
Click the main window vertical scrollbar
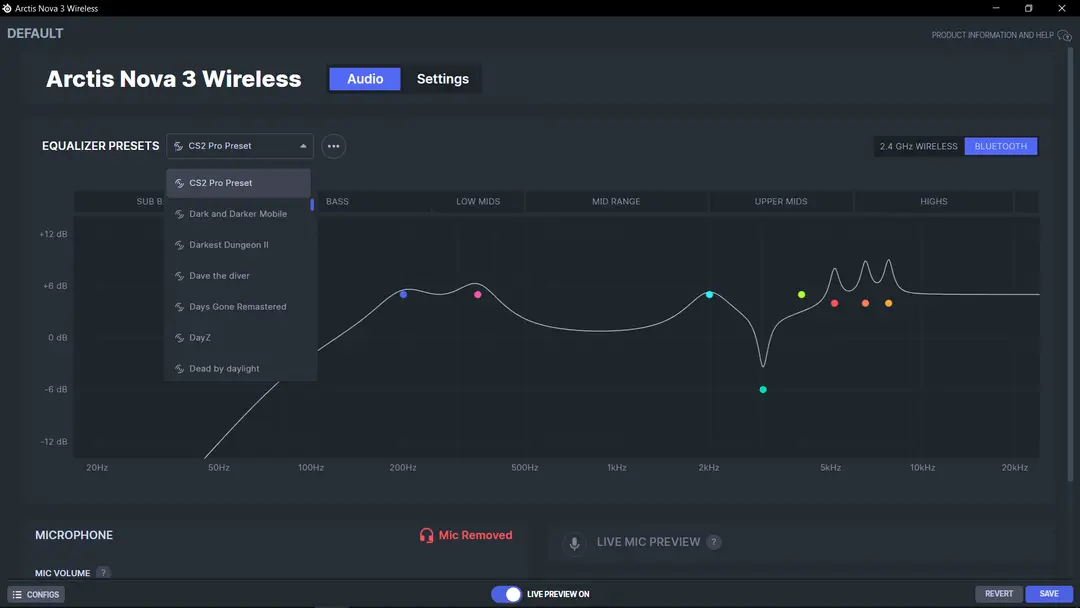(1070, 262)
